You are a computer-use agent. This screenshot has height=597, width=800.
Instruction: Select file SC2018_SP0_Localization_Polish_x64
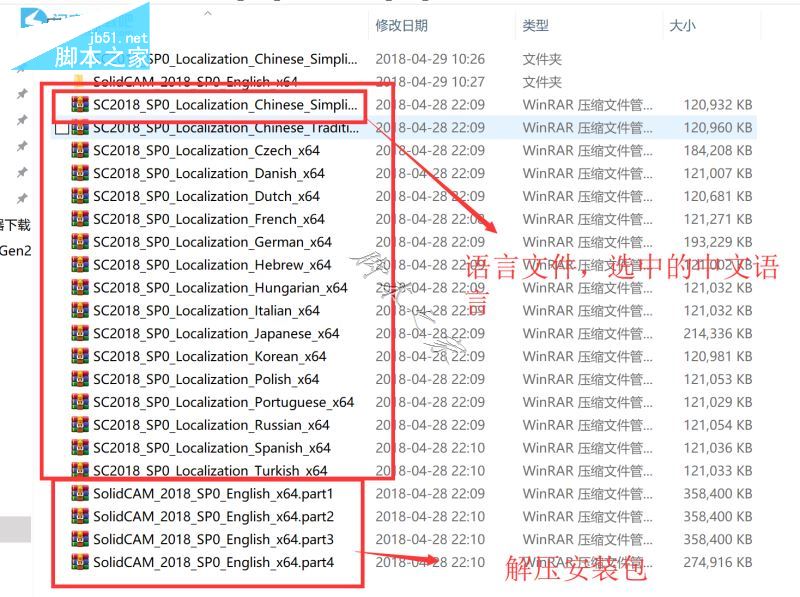pos(206,379)
